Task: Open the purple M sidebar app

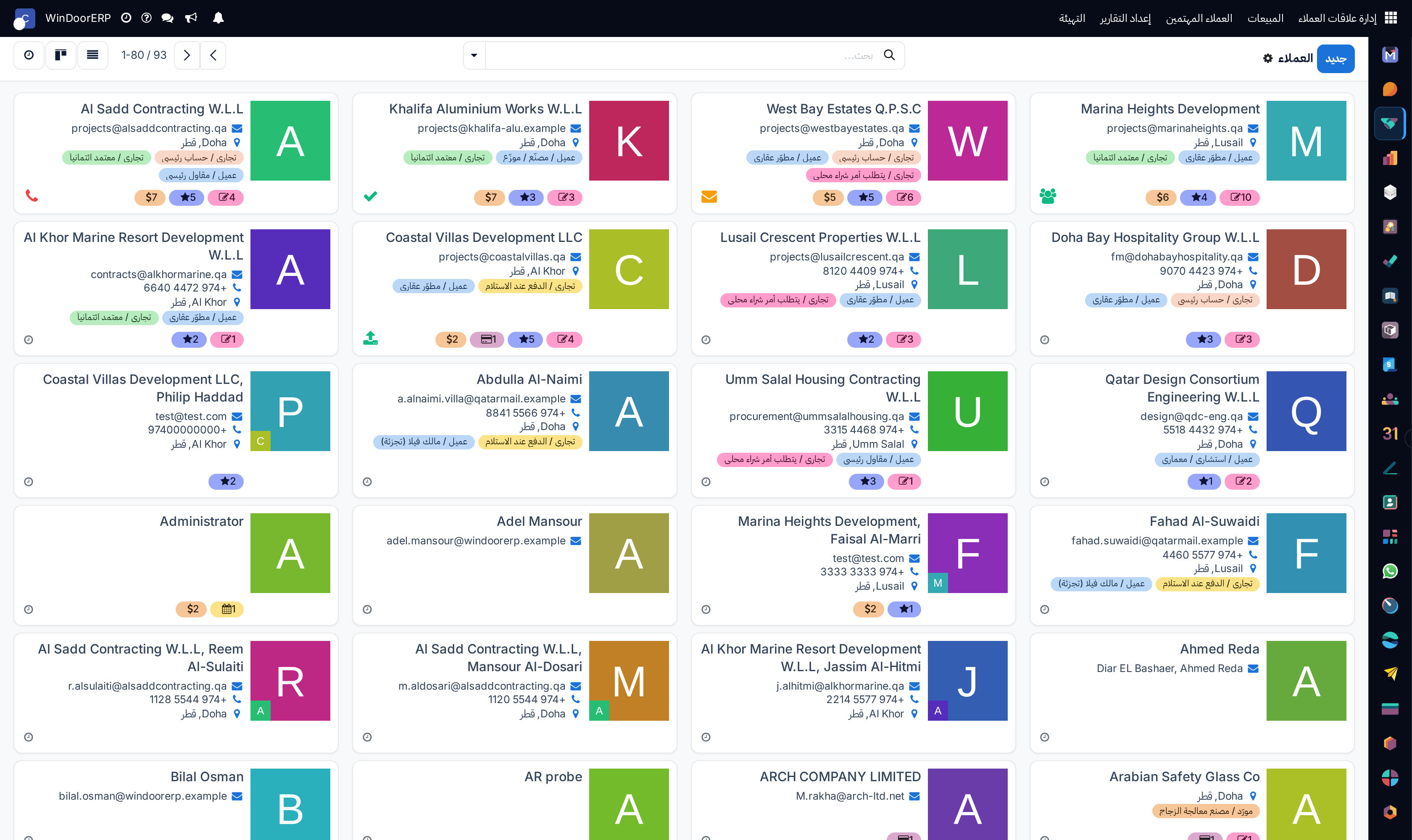Action: point(1390,55)
